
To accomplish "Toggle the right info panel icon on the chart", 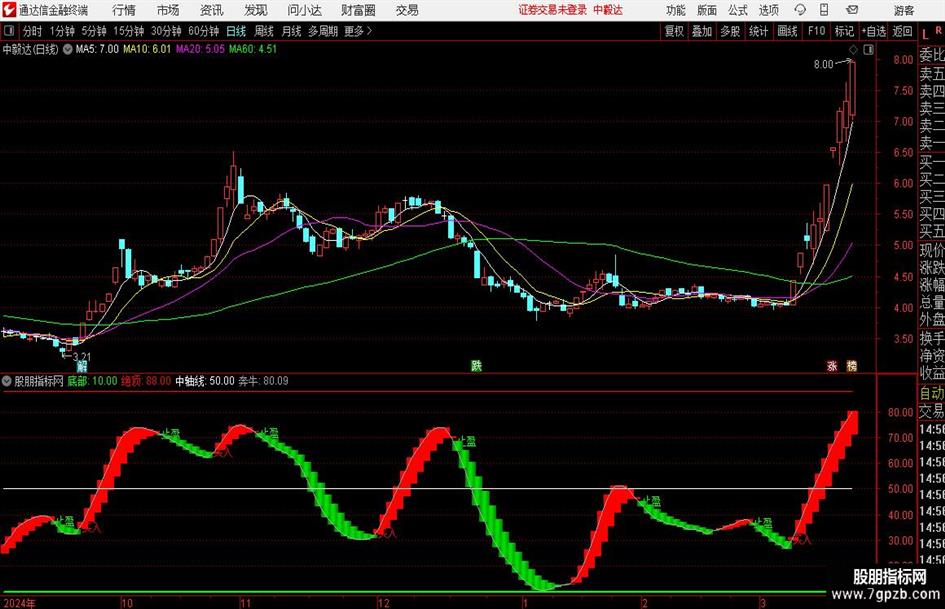I will click(868, 50).
